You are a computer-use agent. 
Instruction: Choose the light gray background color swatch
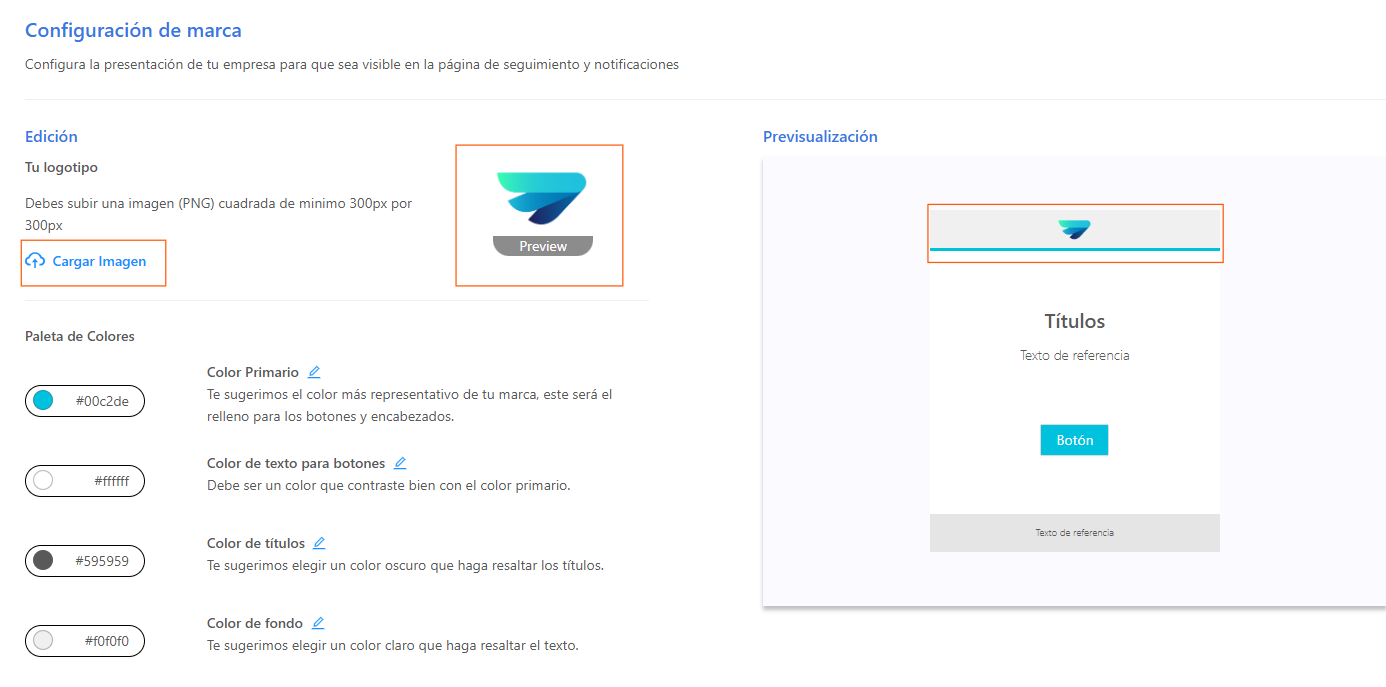(x=43, y=641)
